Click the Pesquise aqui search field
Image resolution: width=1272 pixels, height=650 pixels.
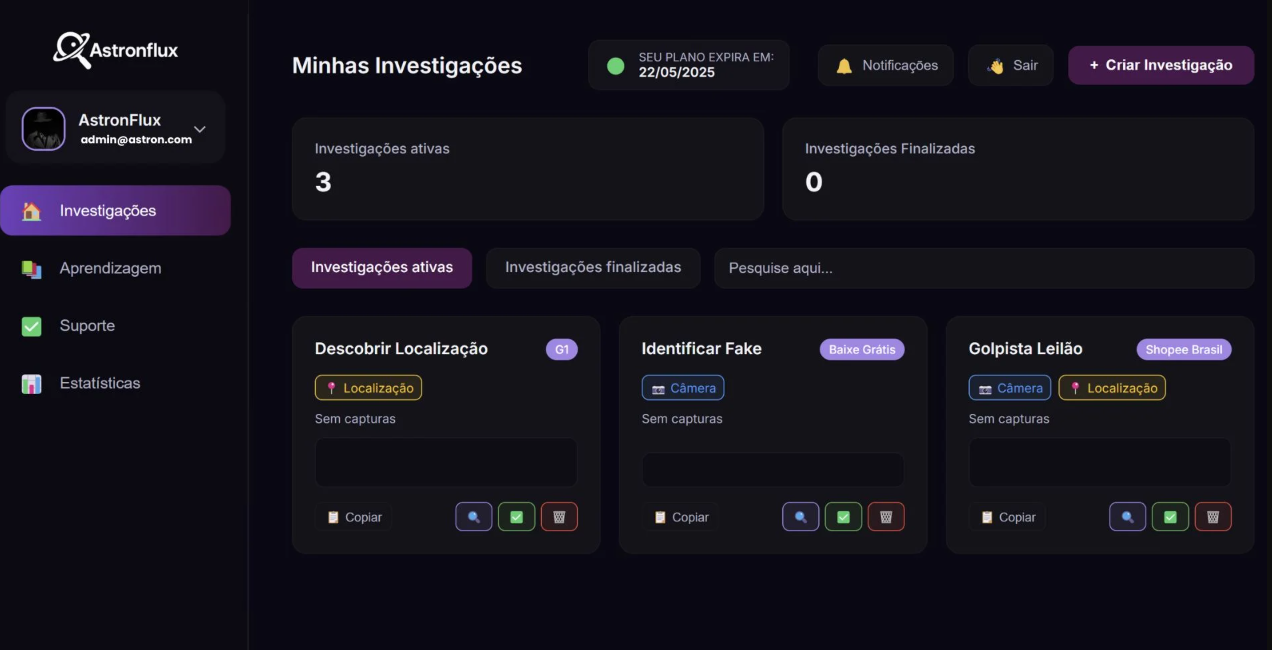[984, 268]
